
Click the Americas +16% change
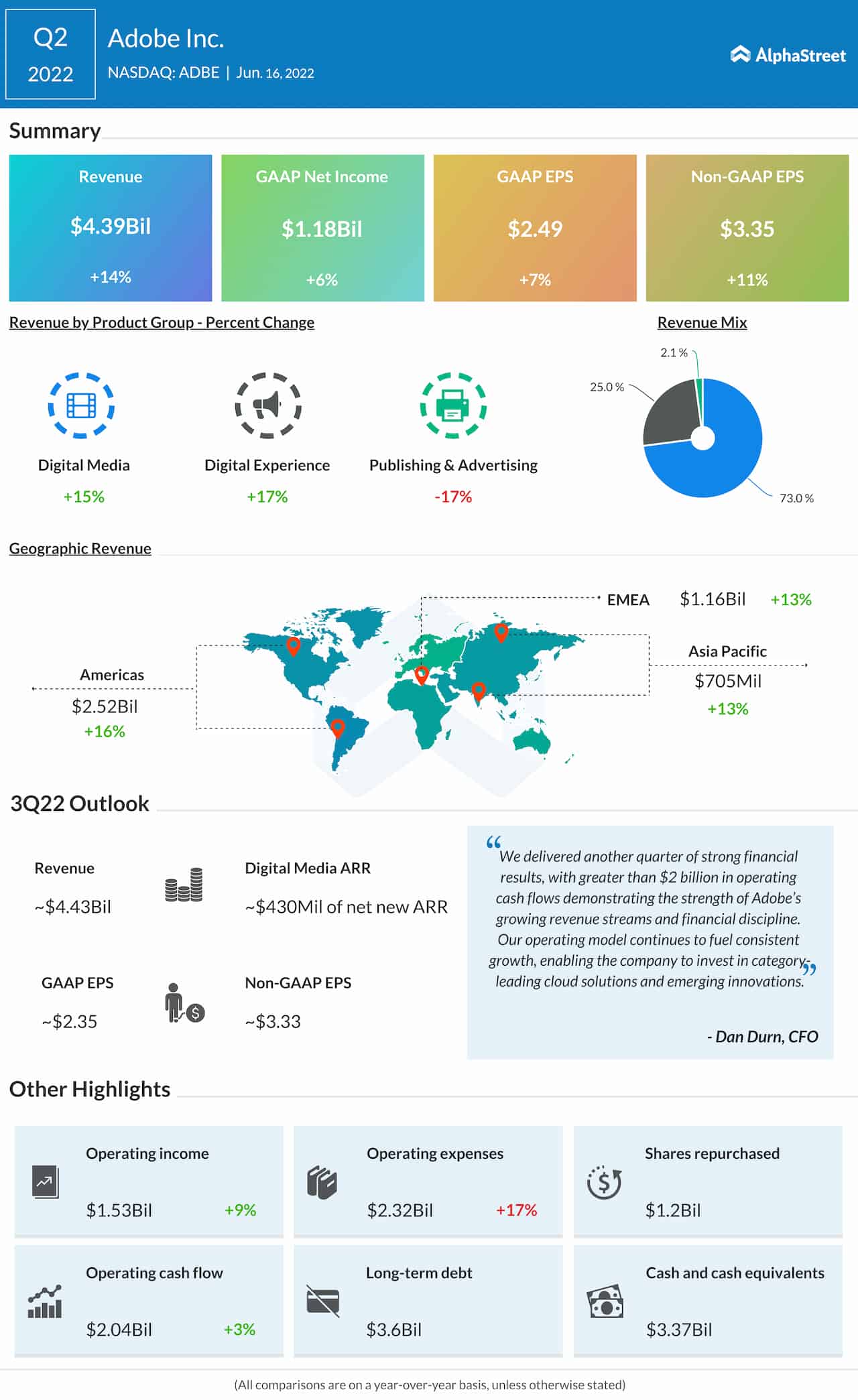[105, 731]
